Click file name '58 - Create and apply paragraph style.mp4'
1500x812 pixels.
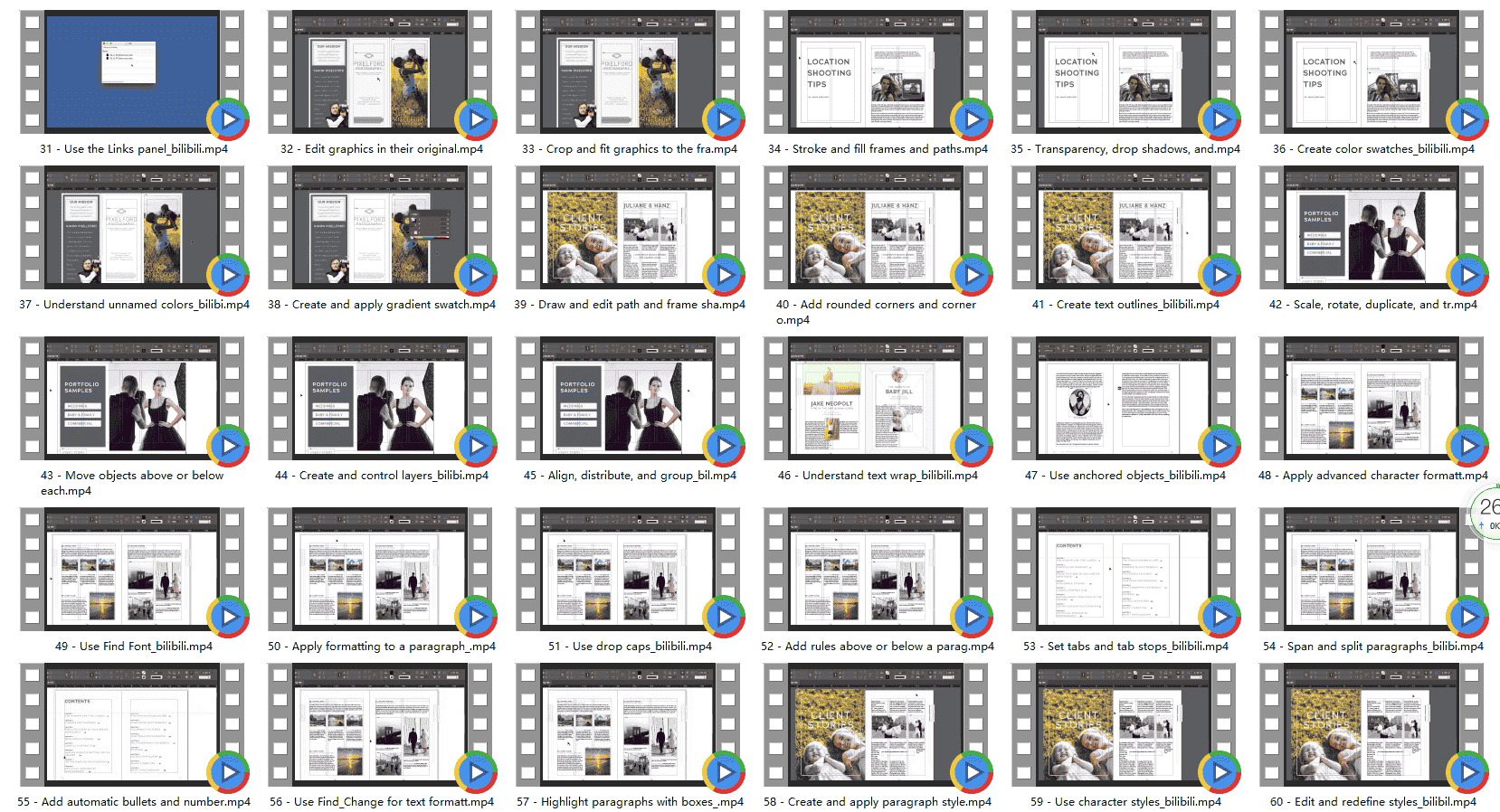(878, 802)
